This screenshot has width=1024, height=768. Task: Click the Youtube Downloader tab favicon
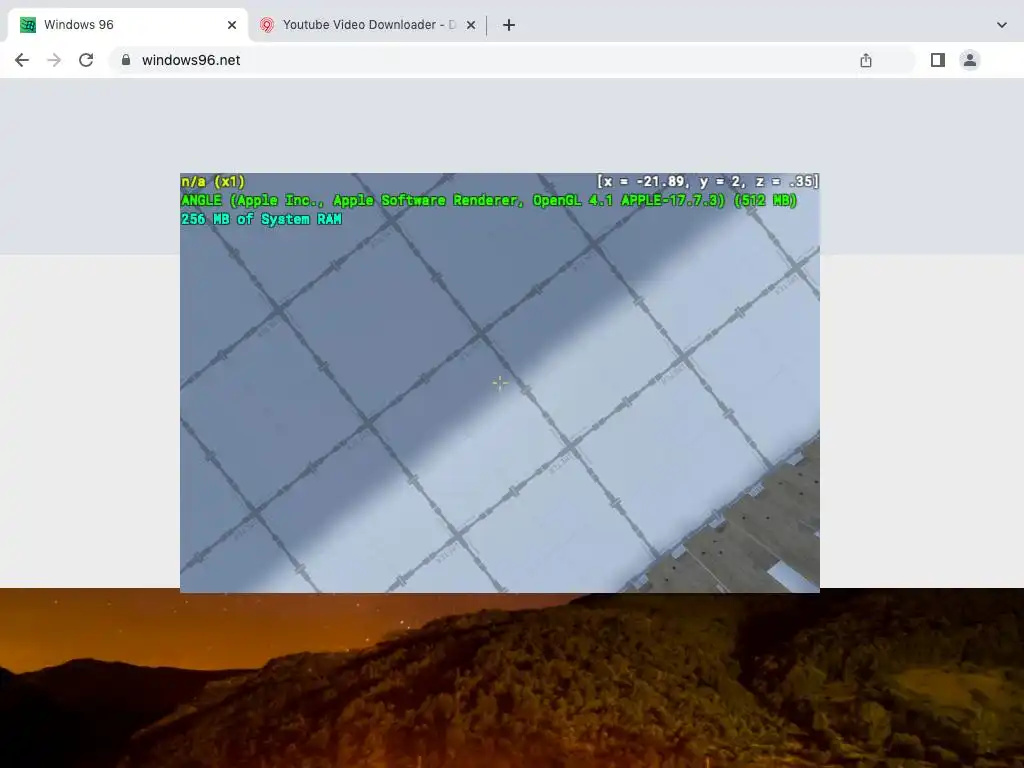point(266,25)
